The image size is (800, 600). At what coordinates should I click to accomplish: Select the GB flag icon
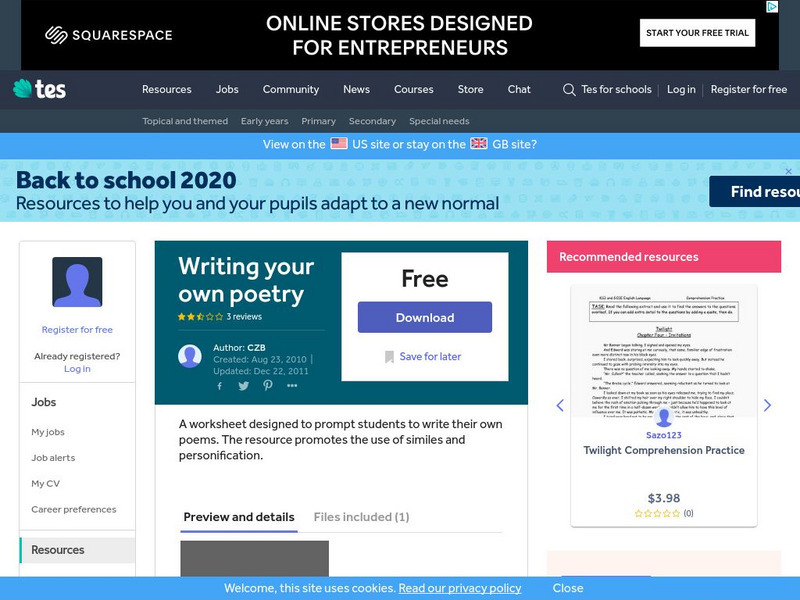click(x=479, y=143)
